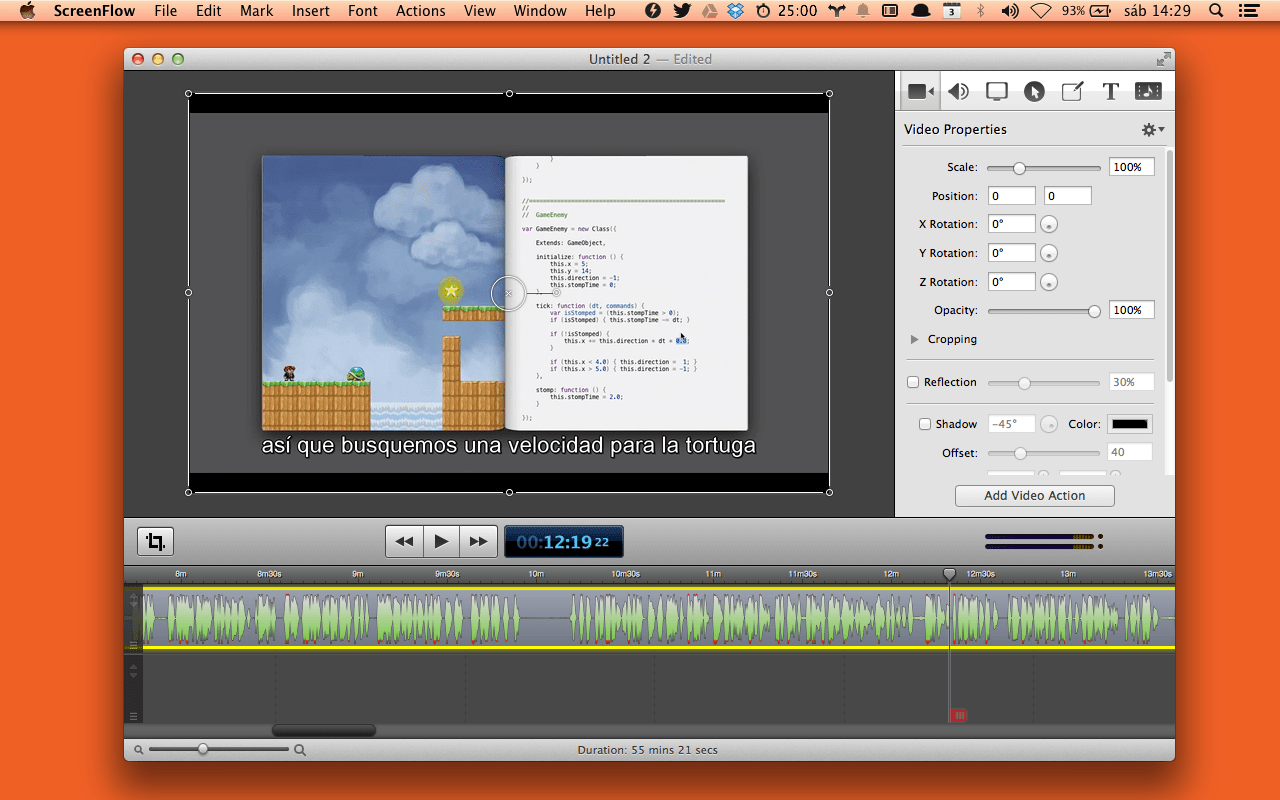1280x800 pixels.
Task: Open Spotlight search in menu bar
Action: [1216, 11]
